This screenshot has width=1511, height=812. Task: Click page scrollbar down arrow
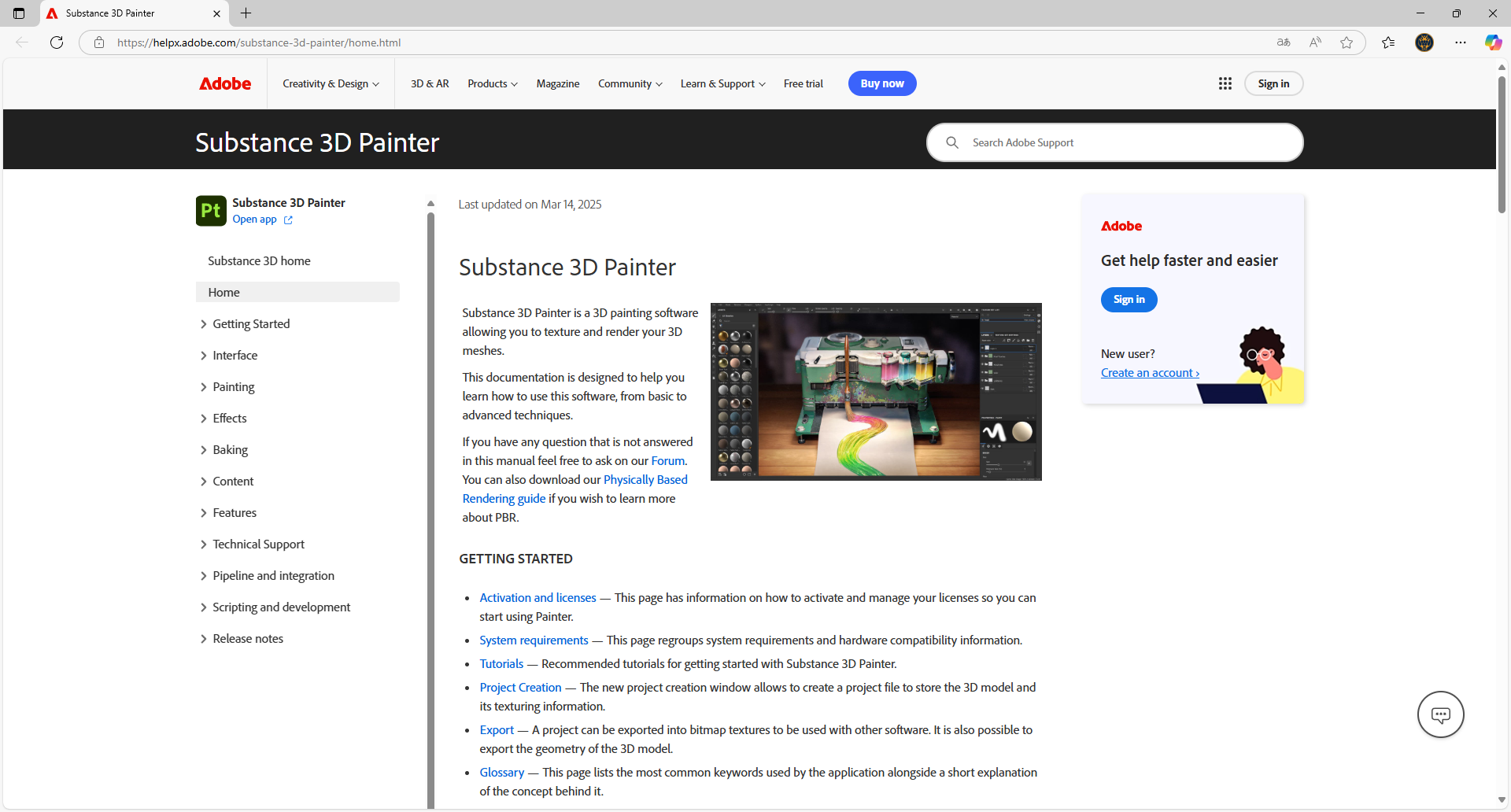1502,800
